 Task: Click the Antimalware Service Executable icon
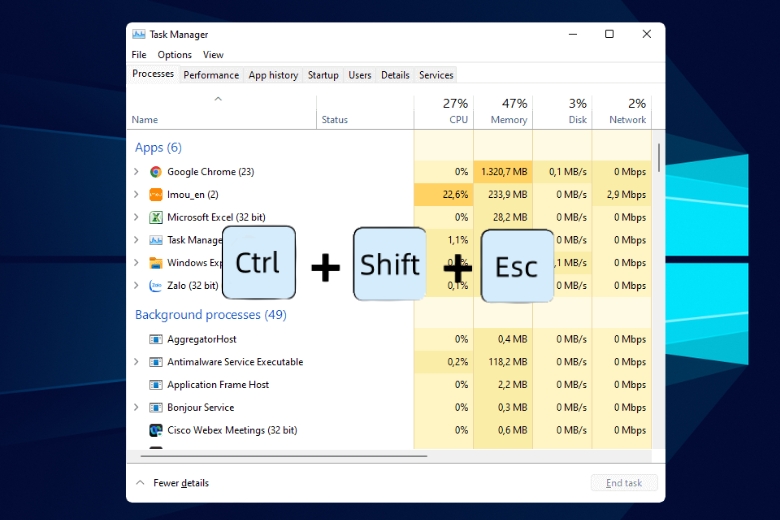(156, 362)
